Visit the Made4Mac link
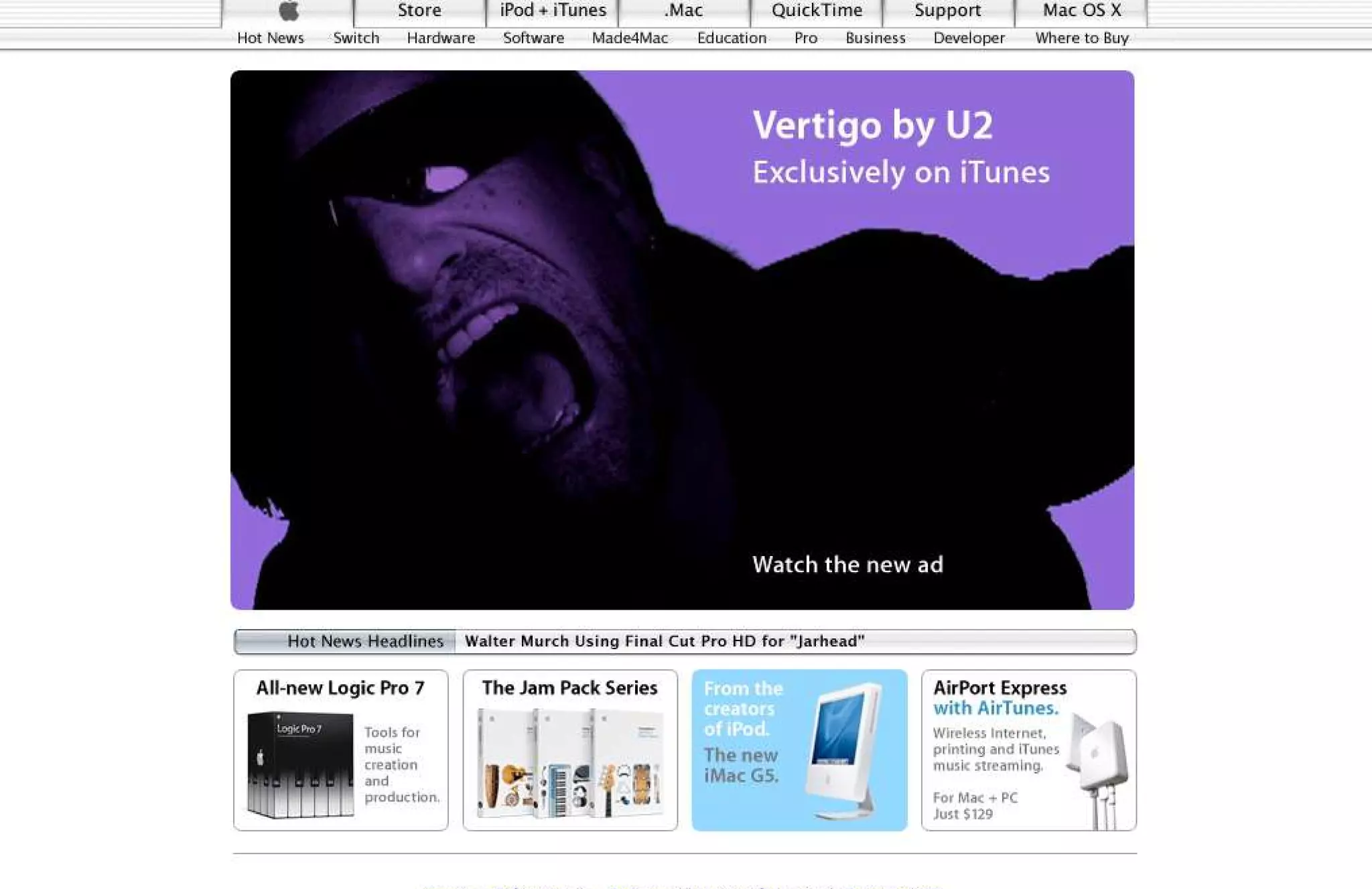Image resolution: width=1372 pixels, height=889 pixels. pos(630,38)
